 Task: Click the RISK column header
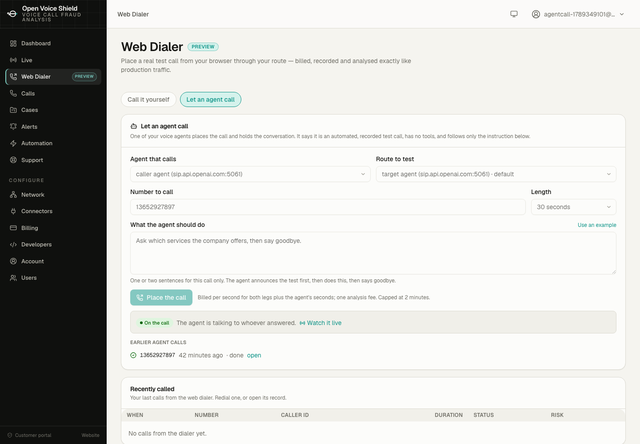[557, 415]
